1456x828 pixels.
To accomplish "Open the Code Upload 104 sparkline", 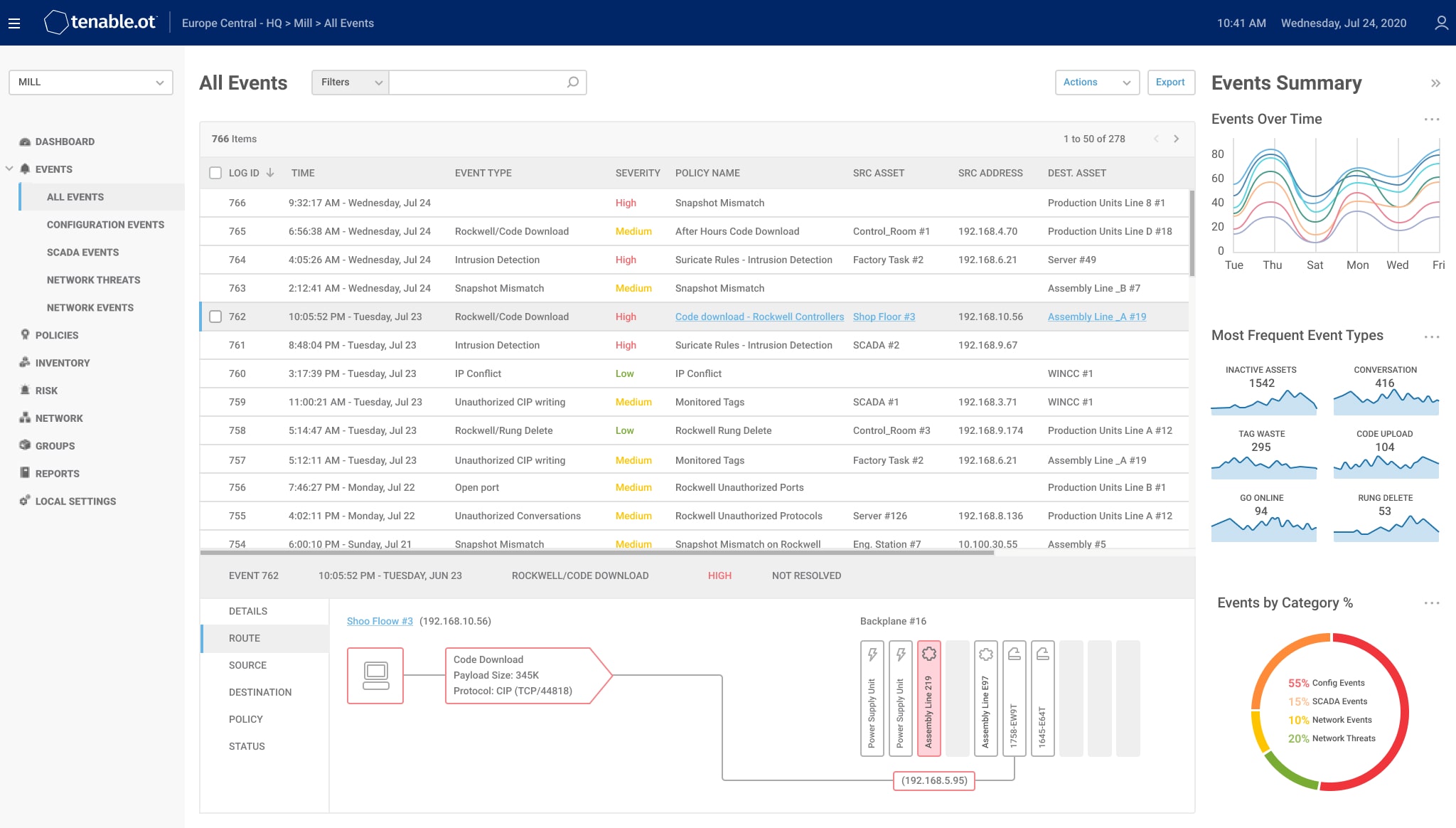I will [1386, 467].
